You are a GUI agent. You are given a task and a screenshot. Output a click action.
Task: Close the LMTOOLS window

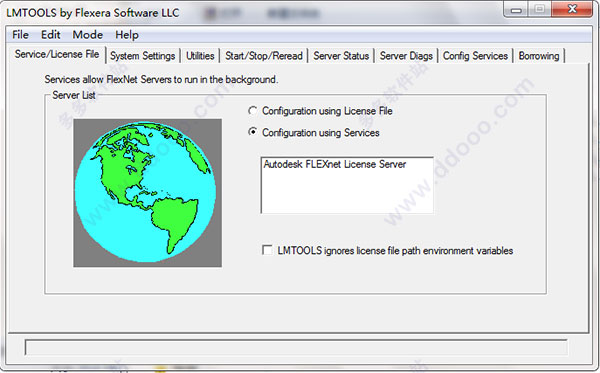[572, 9]
